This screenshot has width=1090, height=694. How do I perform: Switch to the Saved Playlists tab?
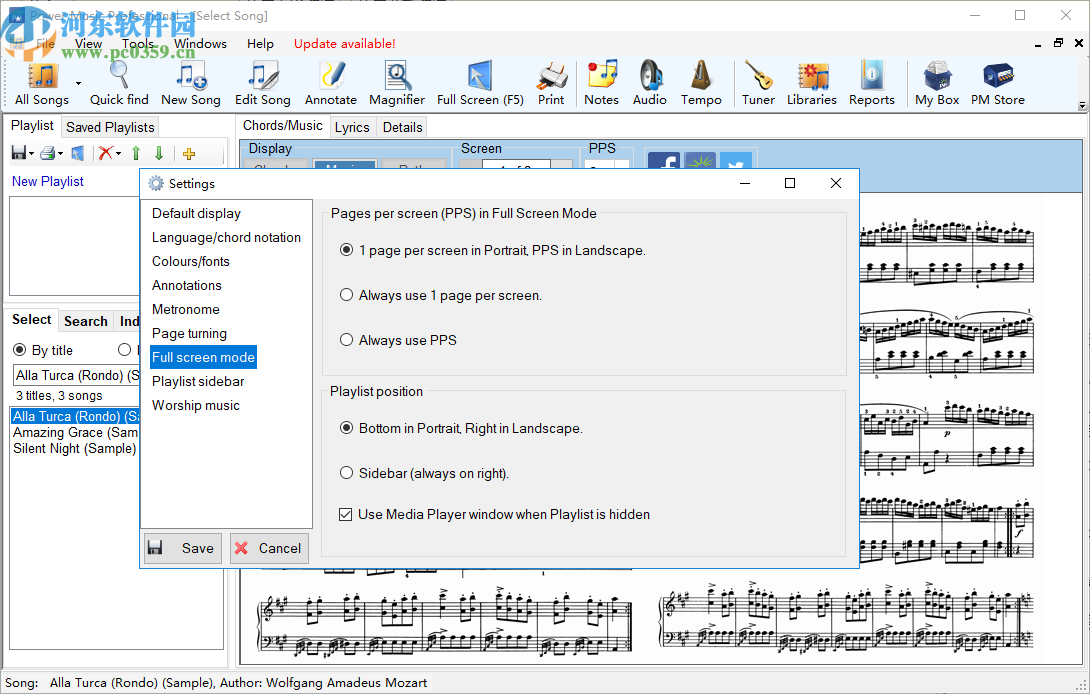coord(110,127)
